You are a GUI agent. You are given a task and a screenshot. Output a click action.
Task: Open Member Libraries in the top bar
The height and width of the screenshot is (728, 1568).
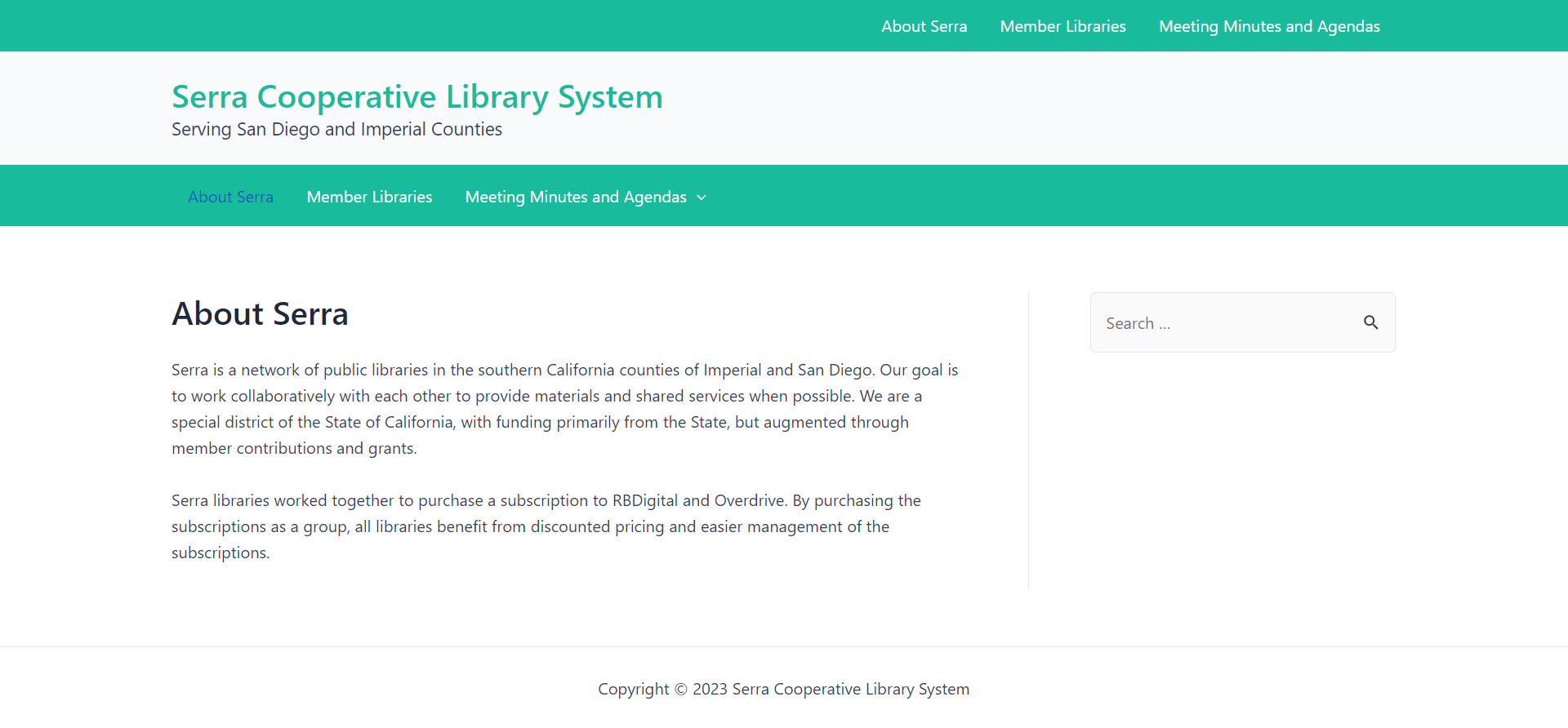pos(1062,26)
